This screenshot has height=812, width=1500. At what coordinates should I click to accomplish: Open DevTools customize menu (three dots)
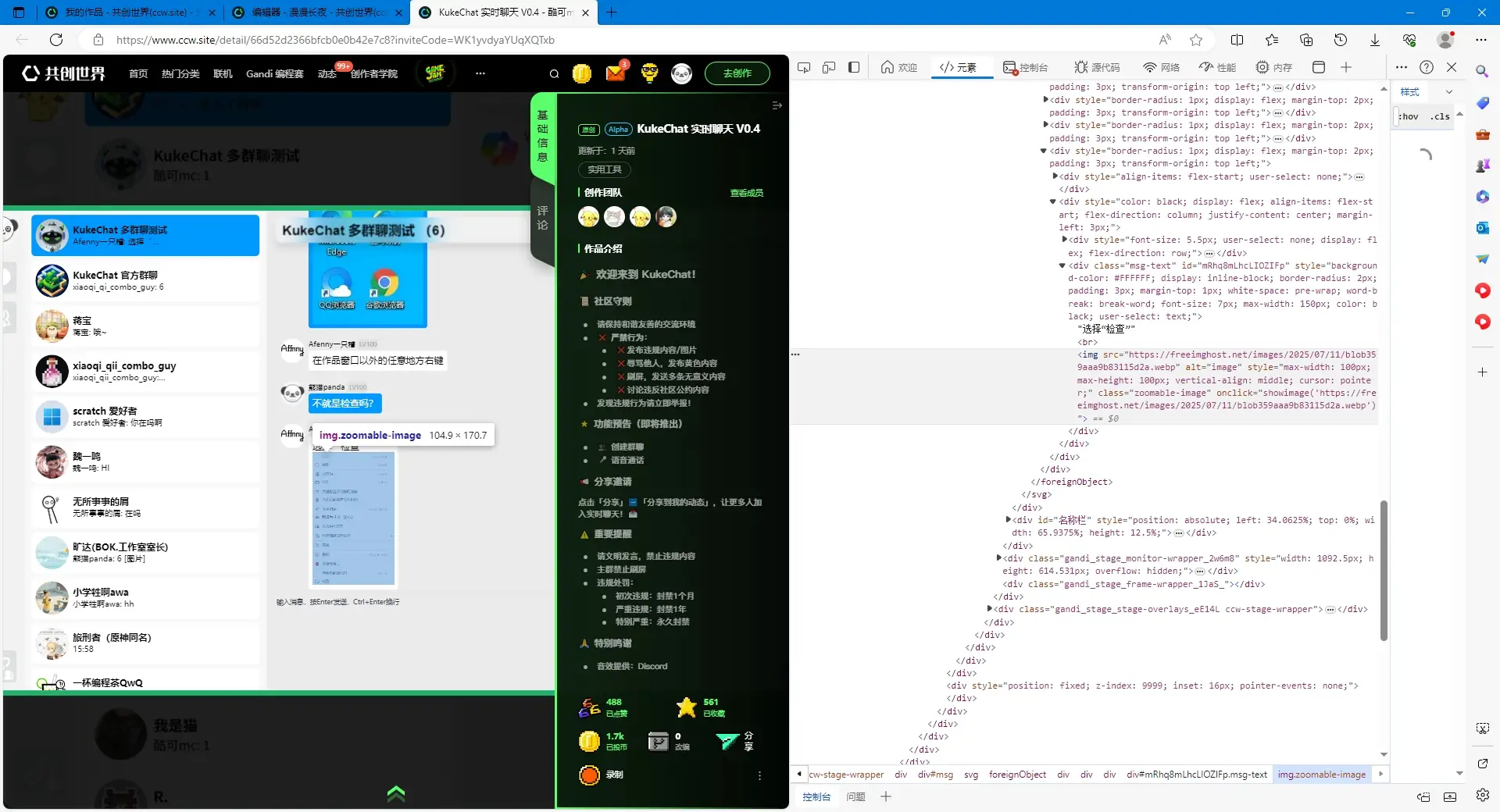tap(1402, 67)
